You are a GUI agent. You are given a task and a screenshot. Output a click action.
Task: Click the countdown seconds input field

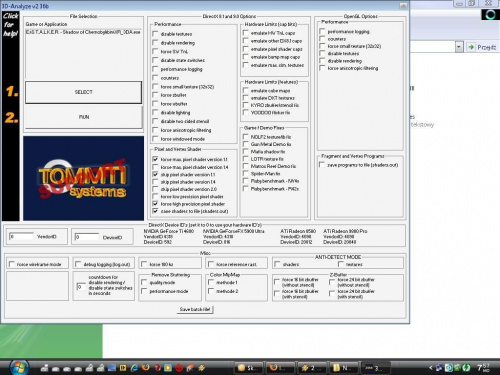click(81, 287)
